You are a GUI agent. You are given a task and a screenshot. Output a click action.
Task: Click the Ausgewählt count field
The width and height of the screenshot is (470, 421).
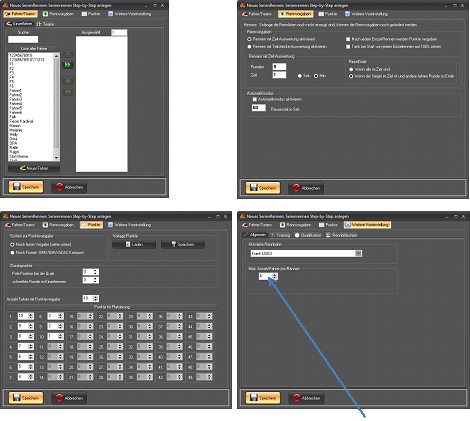[x=119, y=32]
